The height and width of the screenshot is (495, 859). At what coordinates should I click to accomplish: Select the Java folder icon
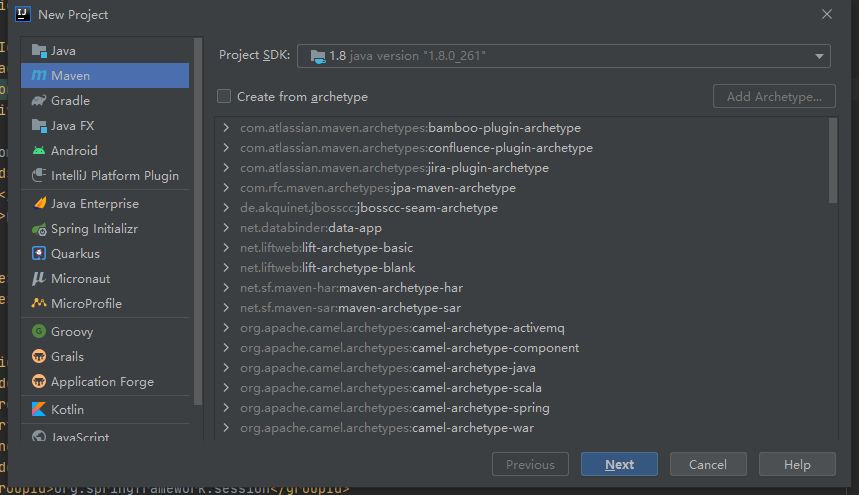[39, 50]
